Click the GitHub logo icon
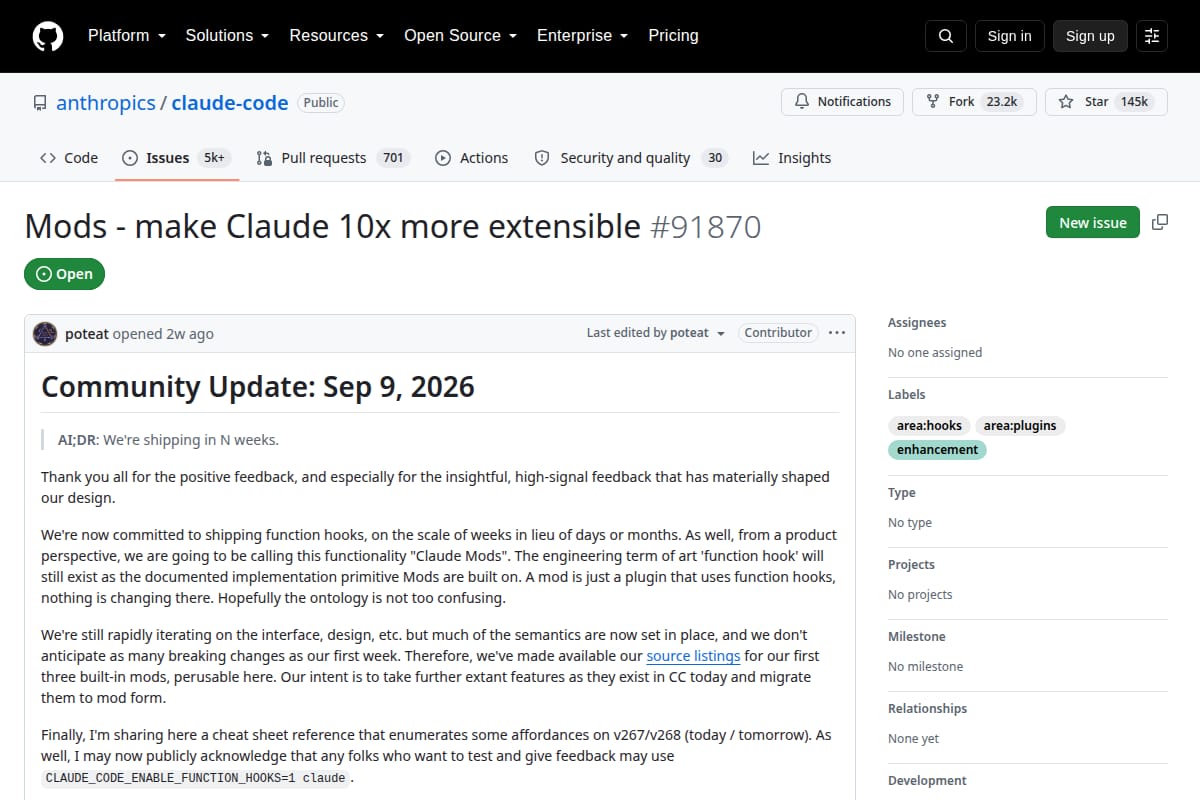The image size is (1200, 800). tap(48, 36)
